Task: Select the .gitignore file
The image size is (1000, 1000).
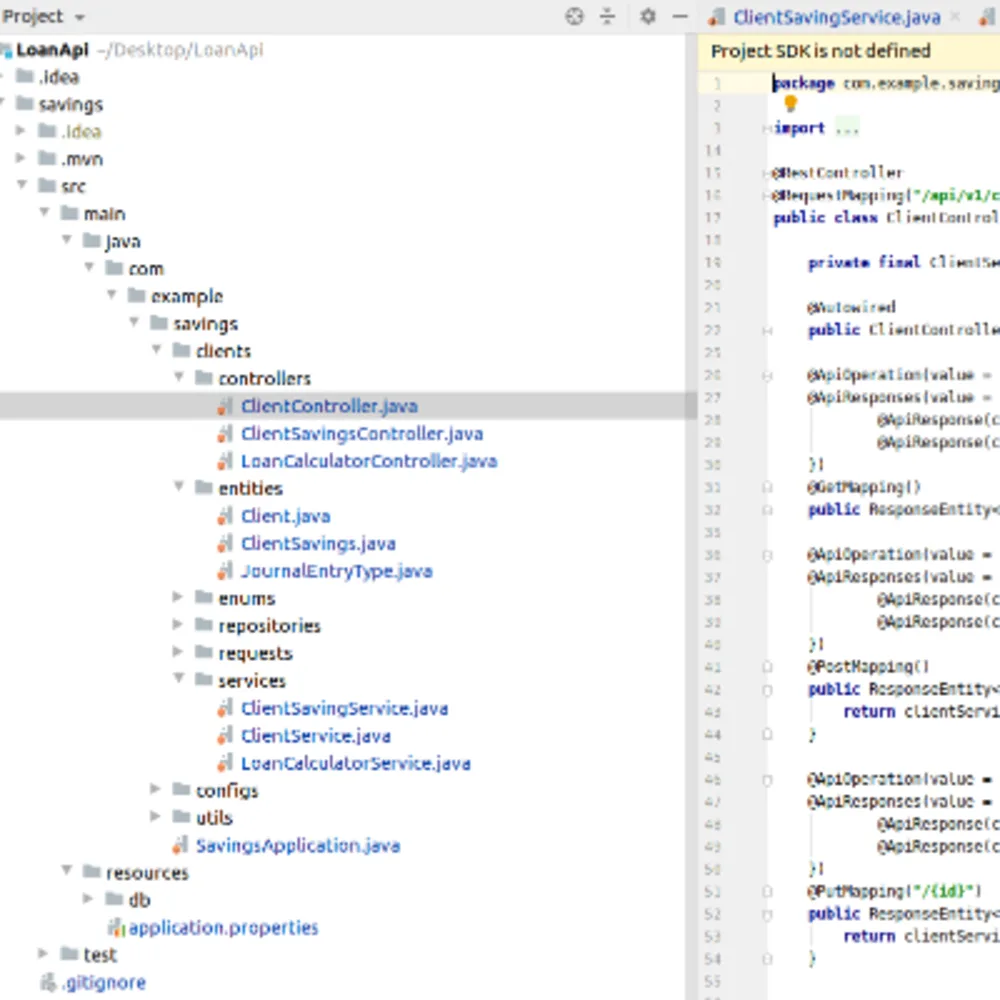Action: pyautogui.click(x=105, y=983)
